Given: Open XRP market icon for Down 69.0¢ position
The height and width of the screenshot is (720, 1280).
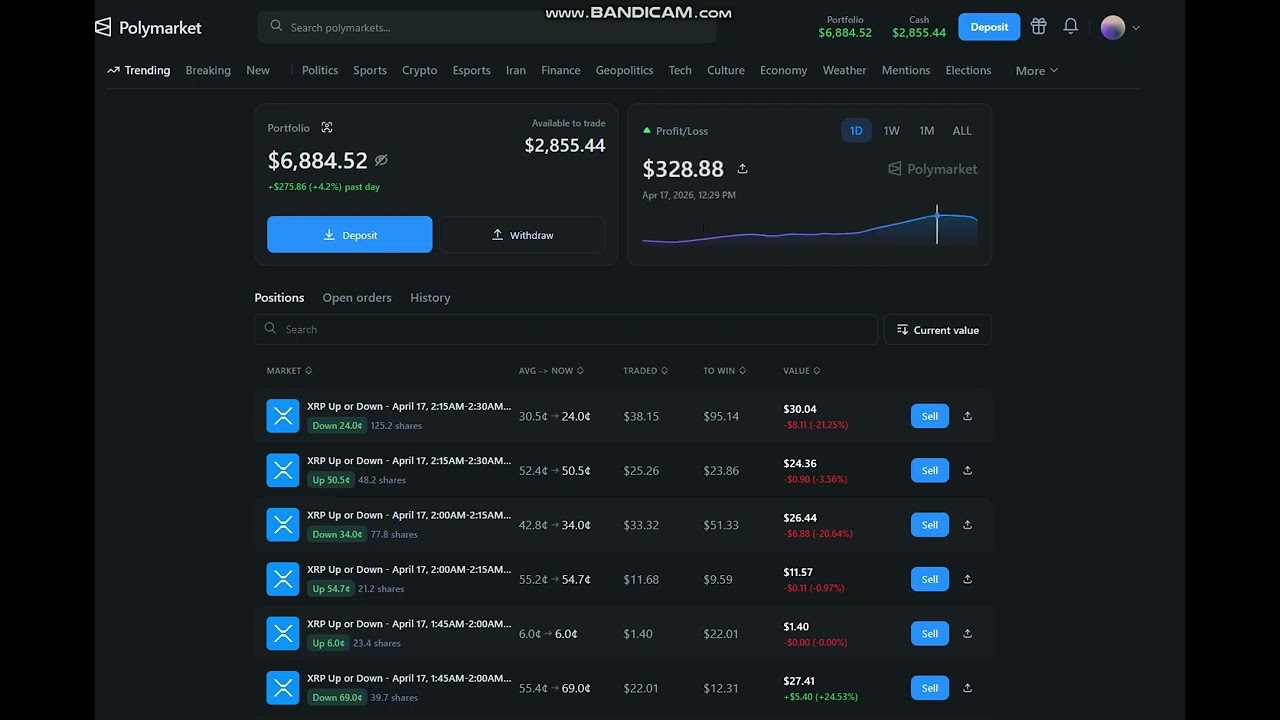Looking at the screenshot, I should click(283, 688).
